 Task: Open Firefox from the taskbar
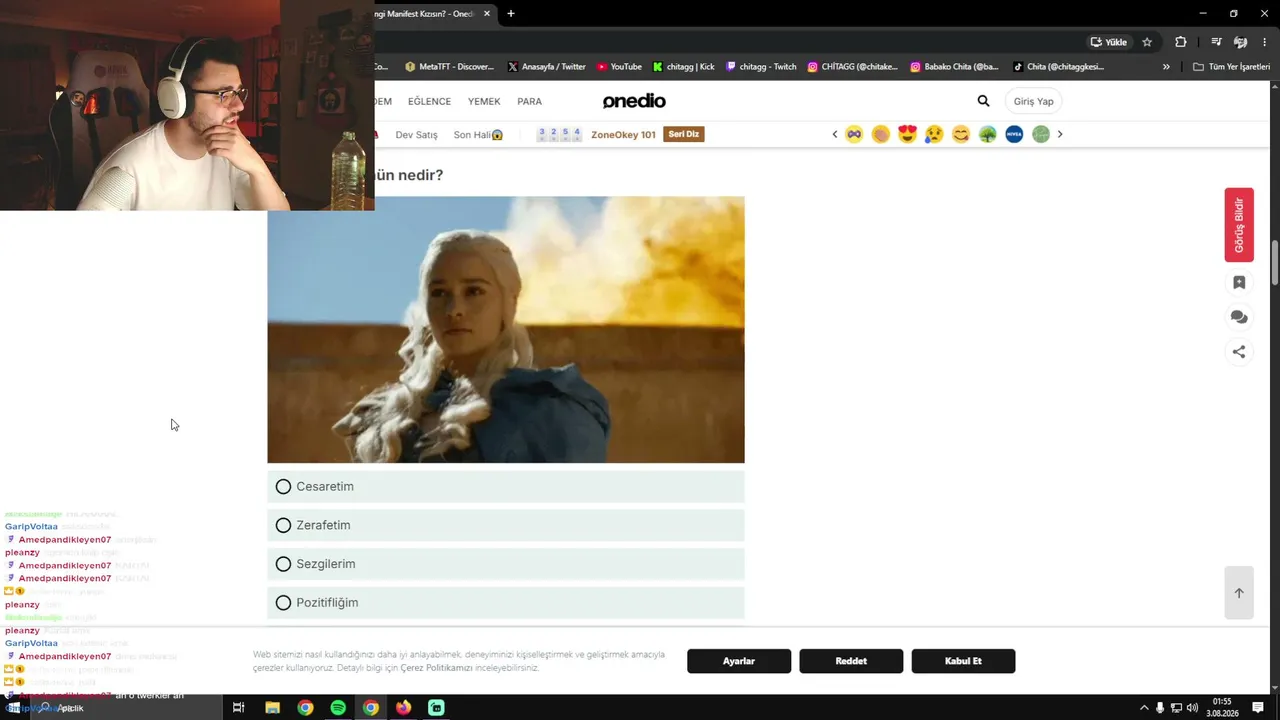pyautogui.click(x=404, y=708)
